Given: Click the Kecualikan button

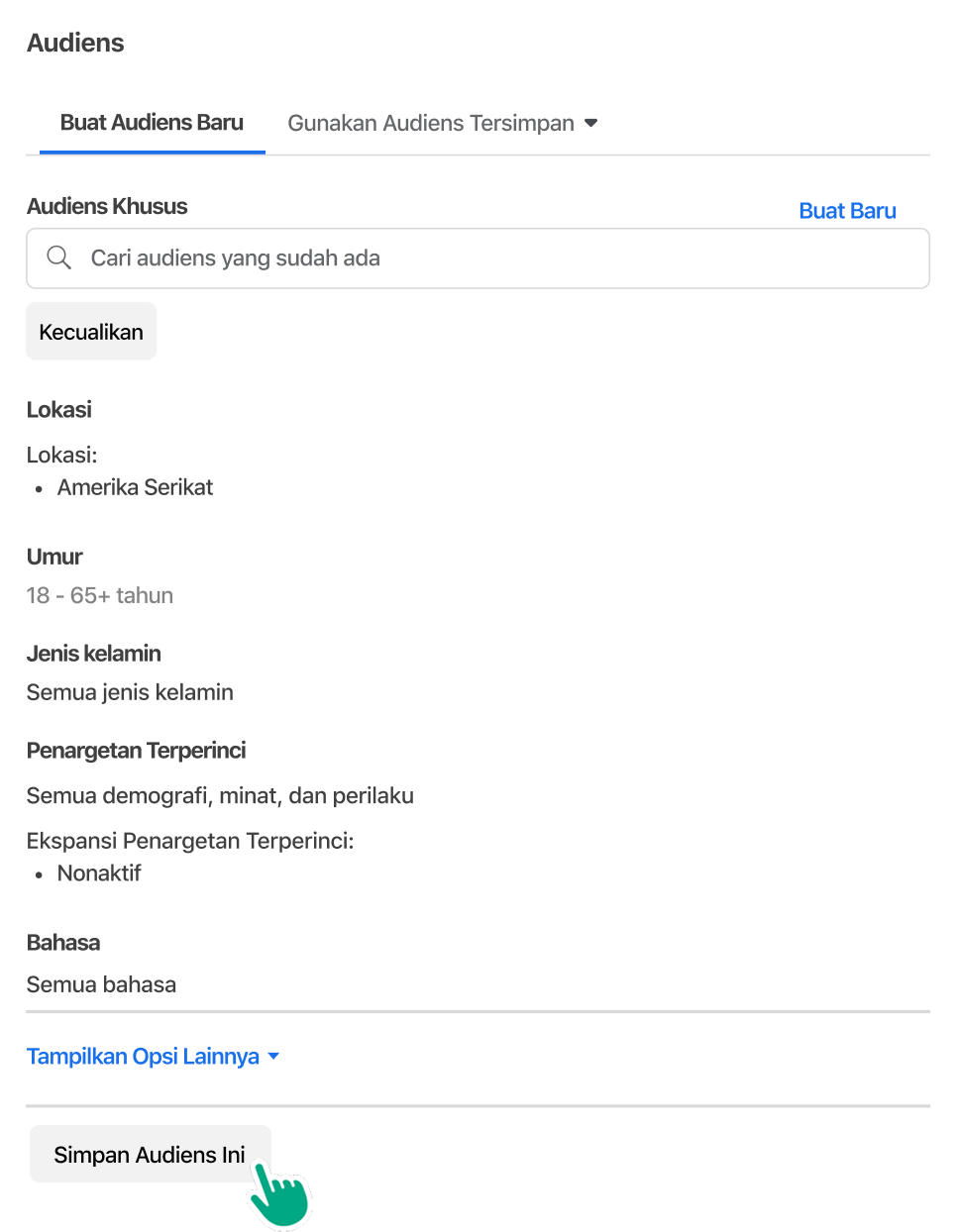Looking at the screenshot, I should 91,332.
